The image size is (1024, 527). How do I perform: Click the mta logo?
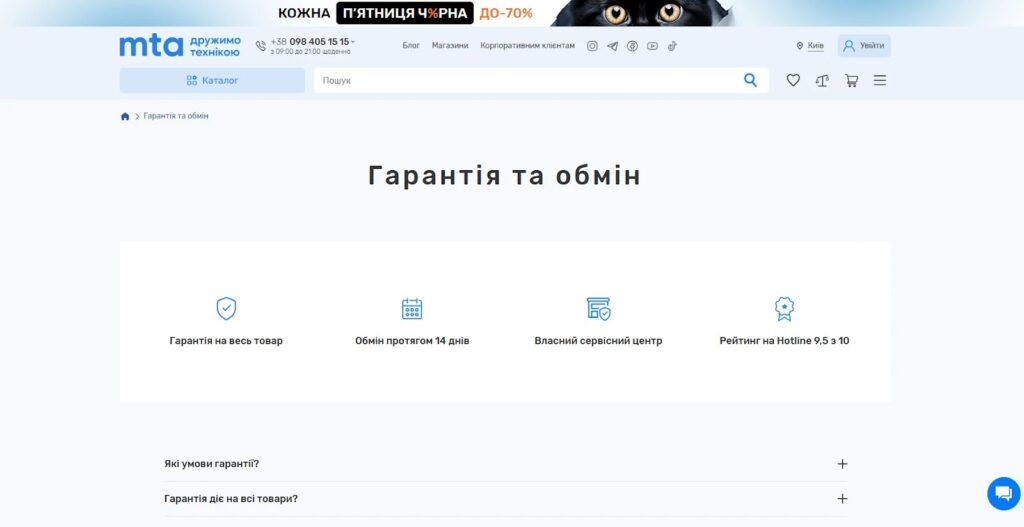pyautogui.click(x=151, y=46)
